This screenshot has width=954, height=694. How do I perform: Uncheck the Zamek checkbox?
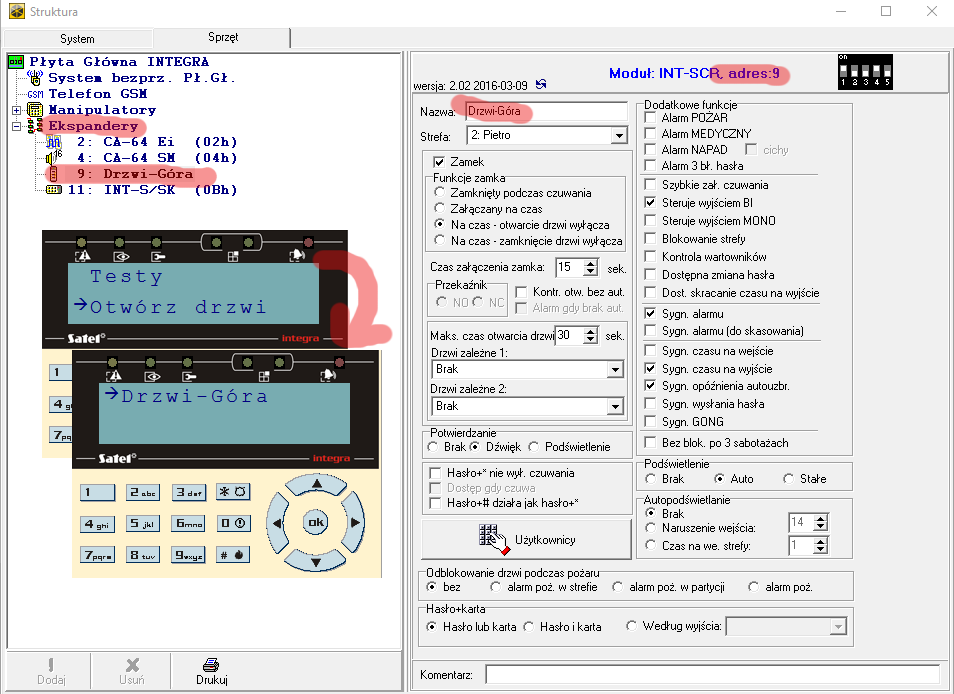[x=439, y=162]
